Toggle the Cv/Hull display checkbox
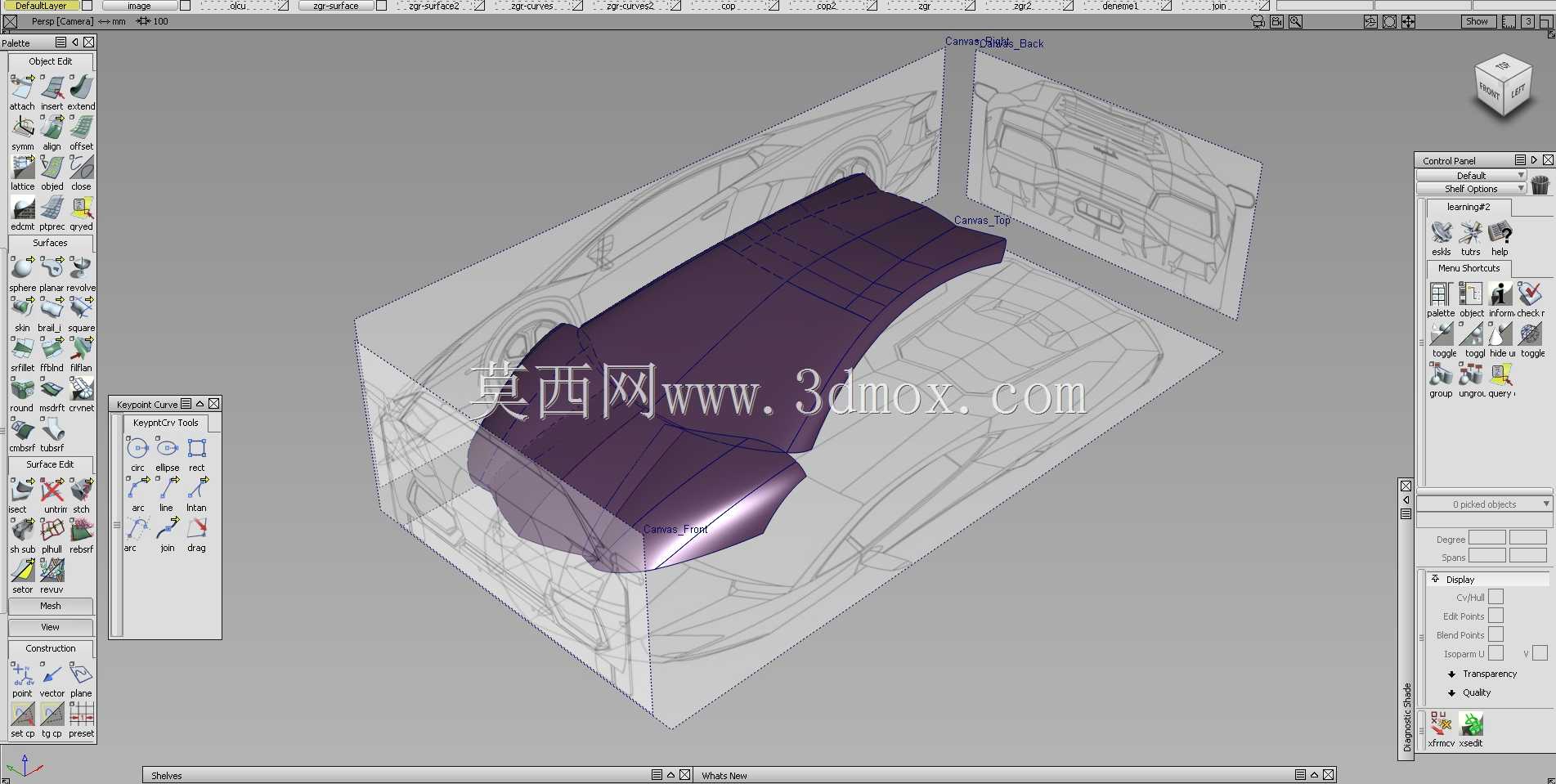This screenshot has height=784, width=1556. point(1495,597)
